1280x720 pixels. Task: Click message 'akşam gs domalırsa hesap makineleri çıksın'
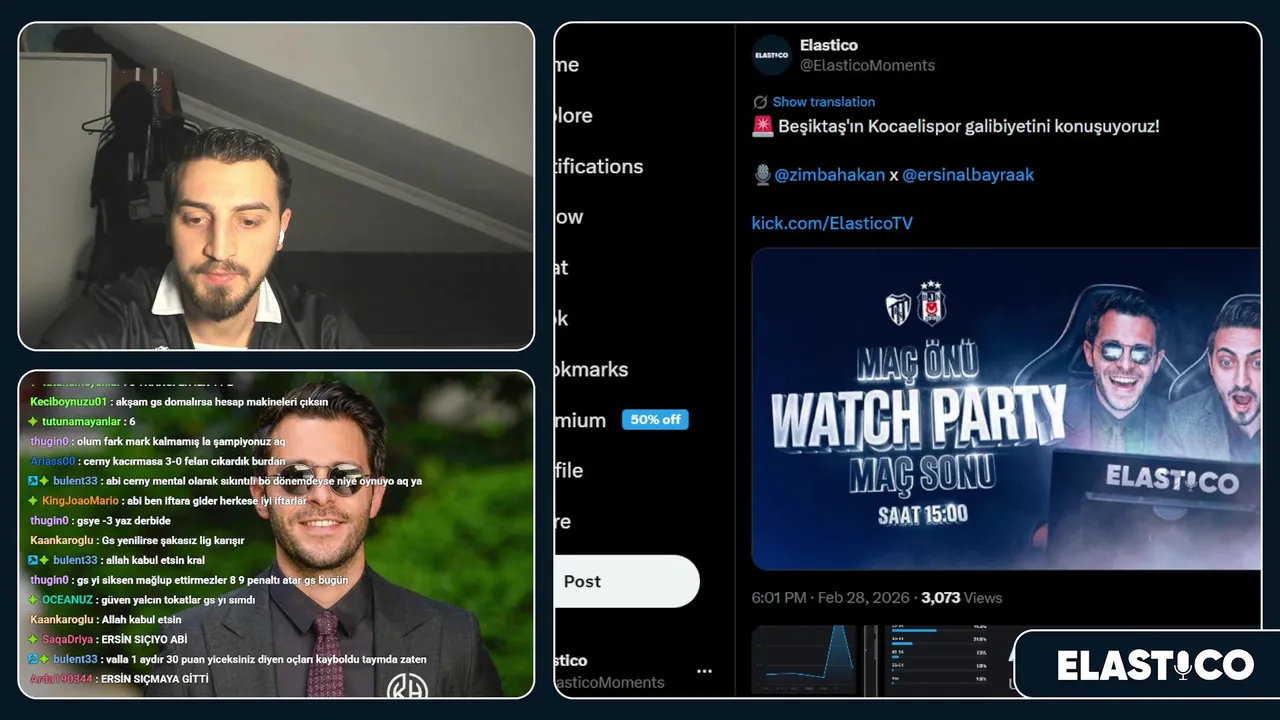click(x=222, y=402)
